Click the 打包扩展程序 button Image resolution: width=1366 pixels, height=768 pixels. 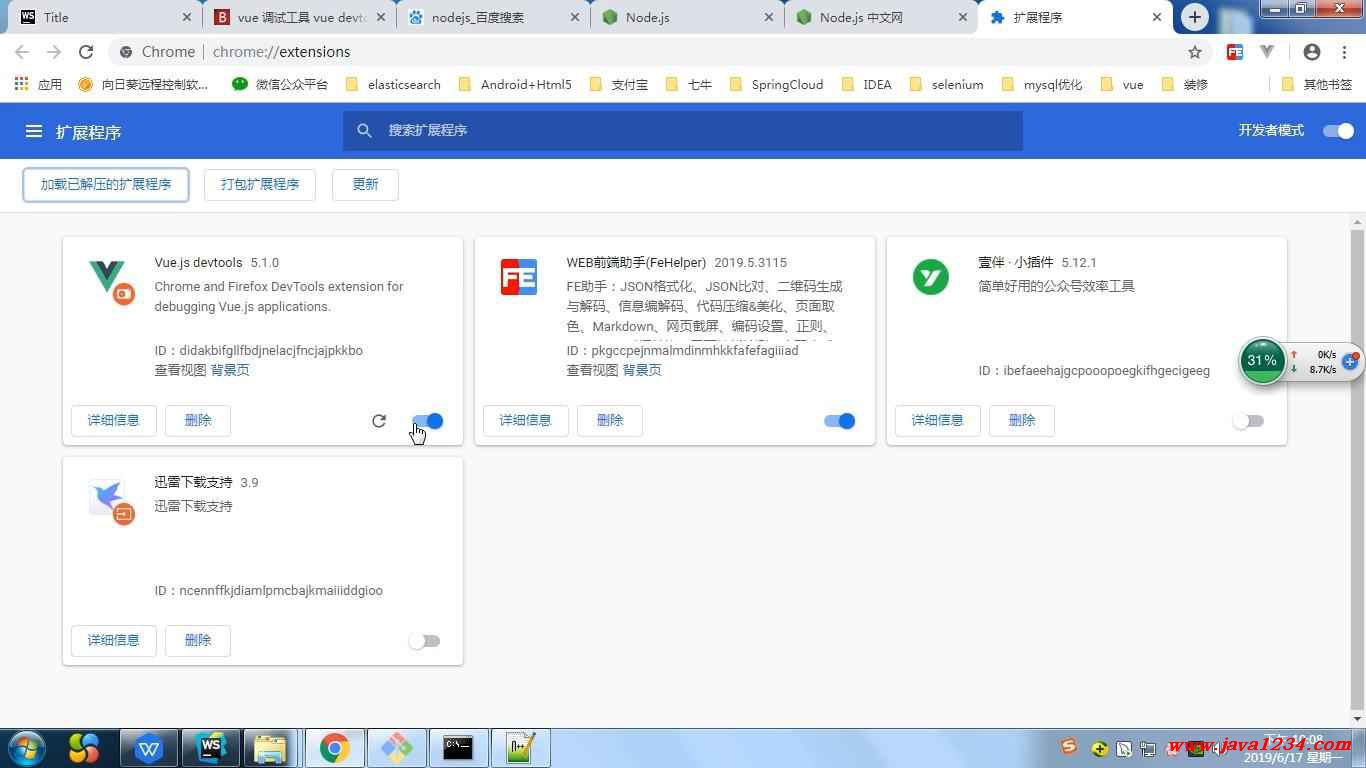[260, 185]
